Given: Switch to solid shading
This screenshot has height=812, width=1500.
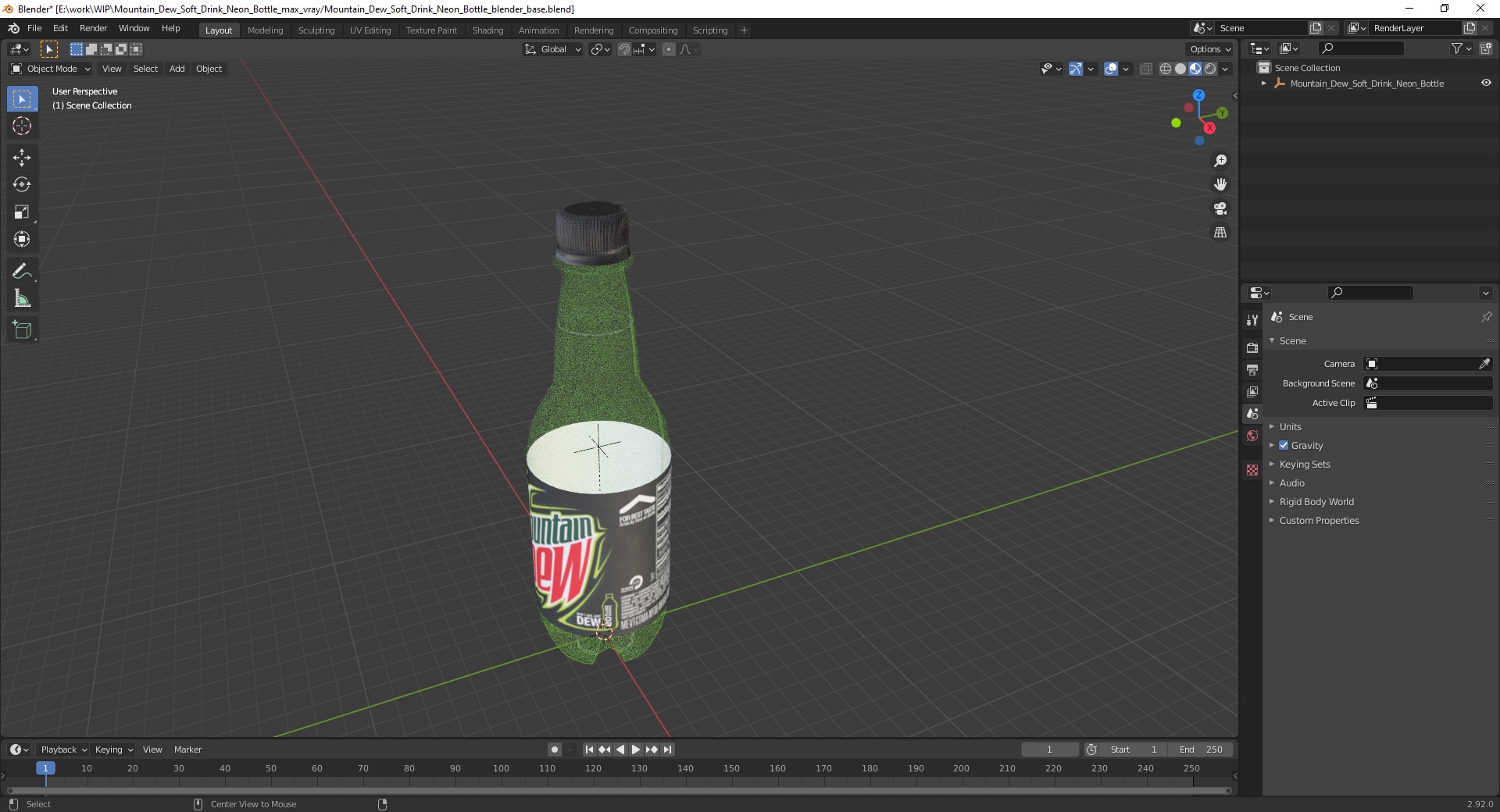Looking at the screenshot, I should tap(1180, 69).
